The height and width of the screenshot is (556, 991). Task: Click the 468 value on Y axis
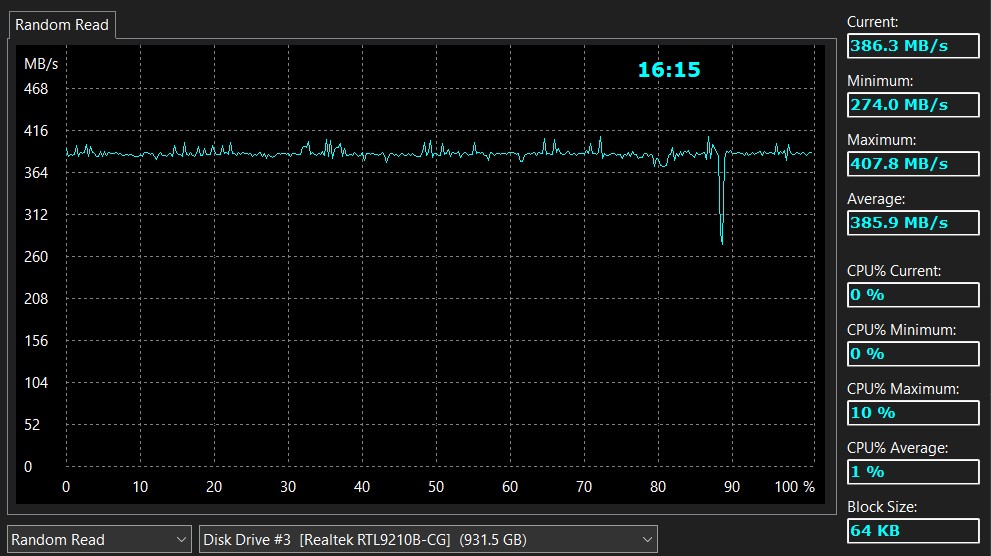36,89
